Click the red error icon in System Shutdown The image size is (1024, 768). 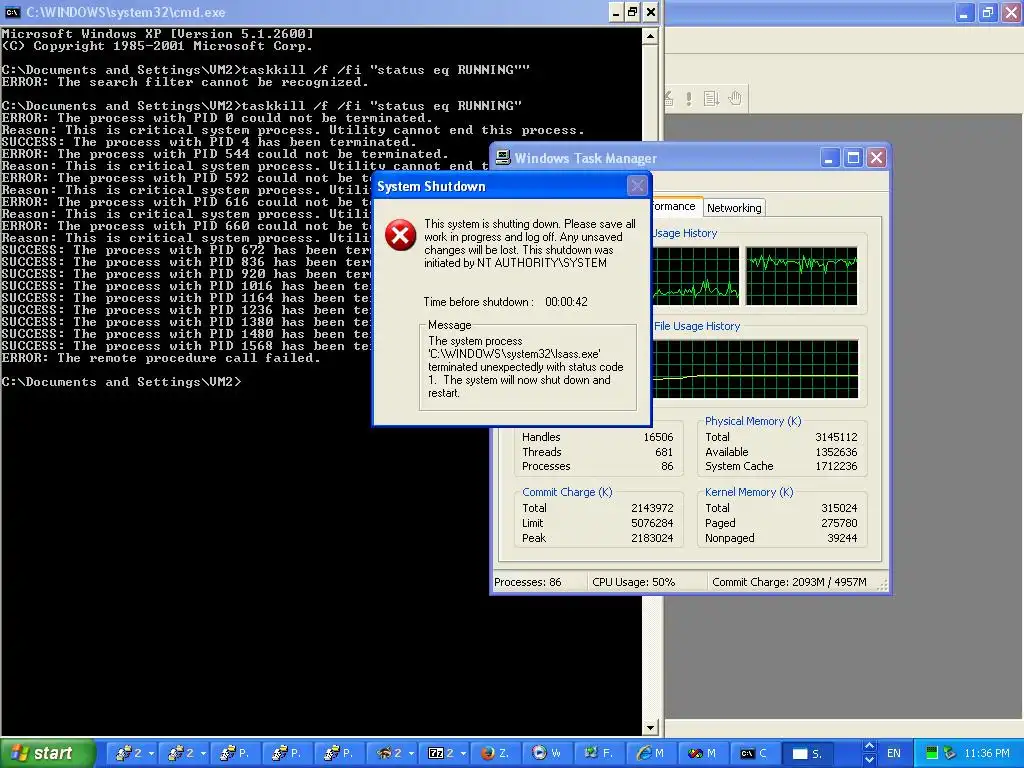(x=400, y=235)
